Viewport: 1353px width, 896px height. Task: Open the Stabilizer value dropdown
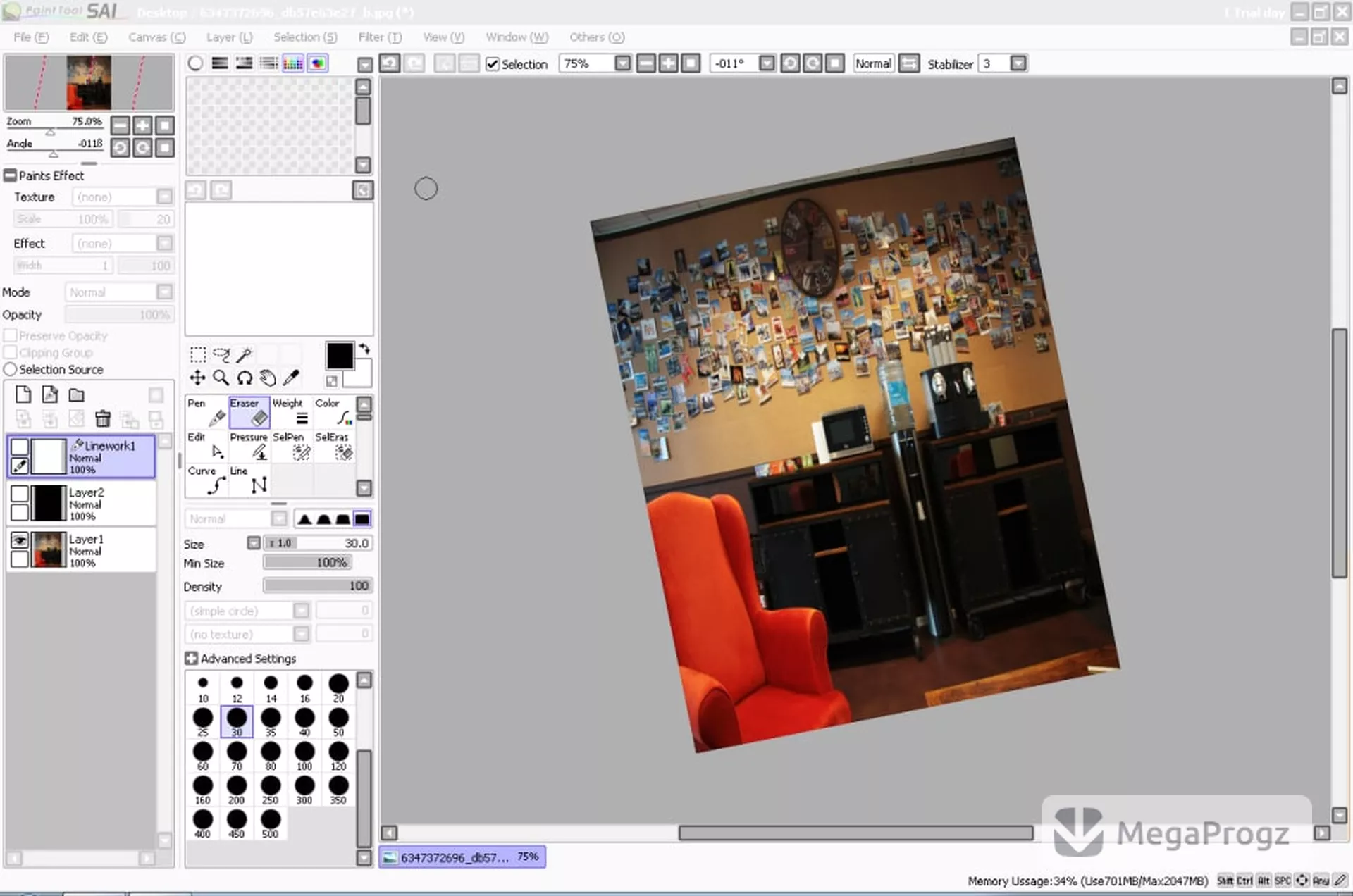[1018, 63]
